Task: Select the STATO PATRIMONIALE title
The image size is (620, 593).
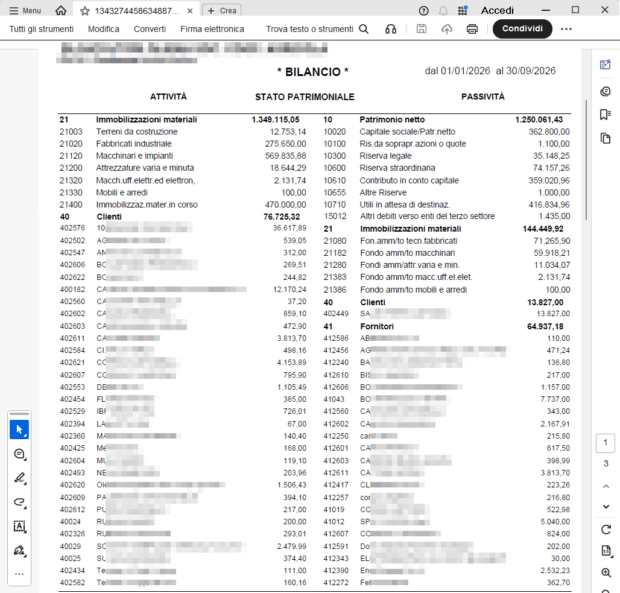Action: [304, 97]
